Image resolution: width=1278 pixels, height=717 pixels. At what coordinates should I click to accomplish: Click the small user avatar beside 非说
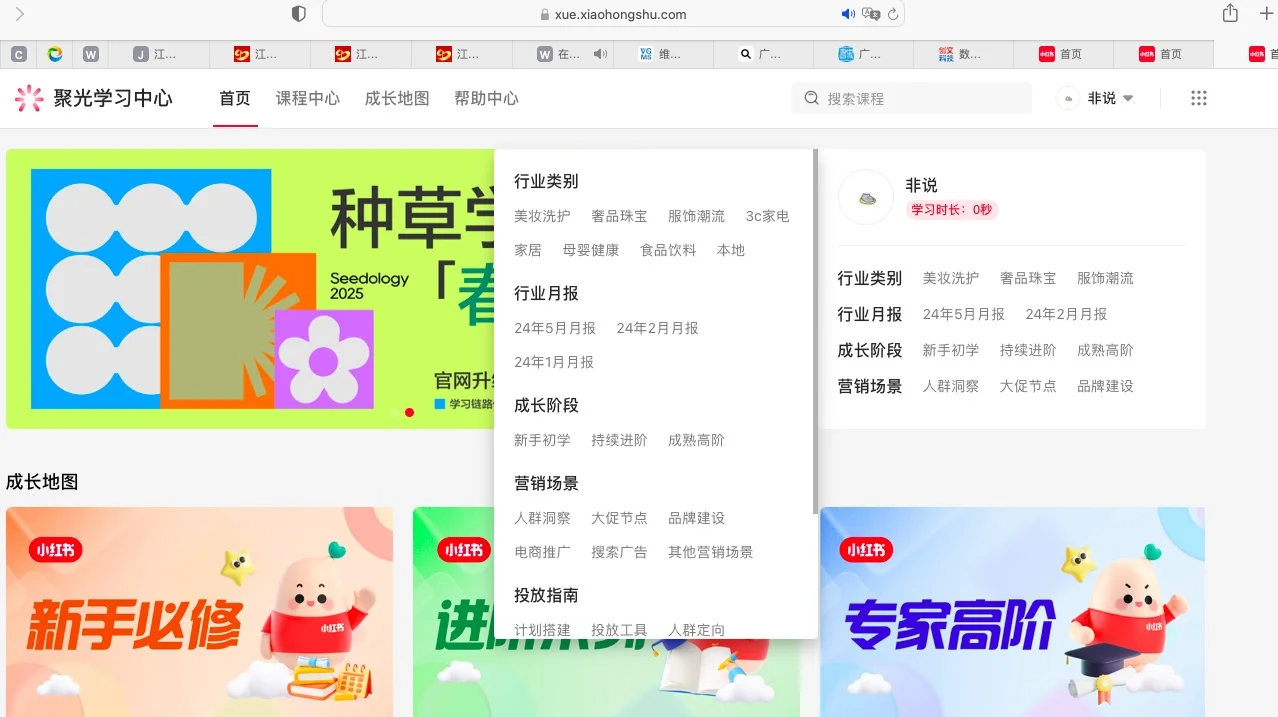click(1068, 98)
